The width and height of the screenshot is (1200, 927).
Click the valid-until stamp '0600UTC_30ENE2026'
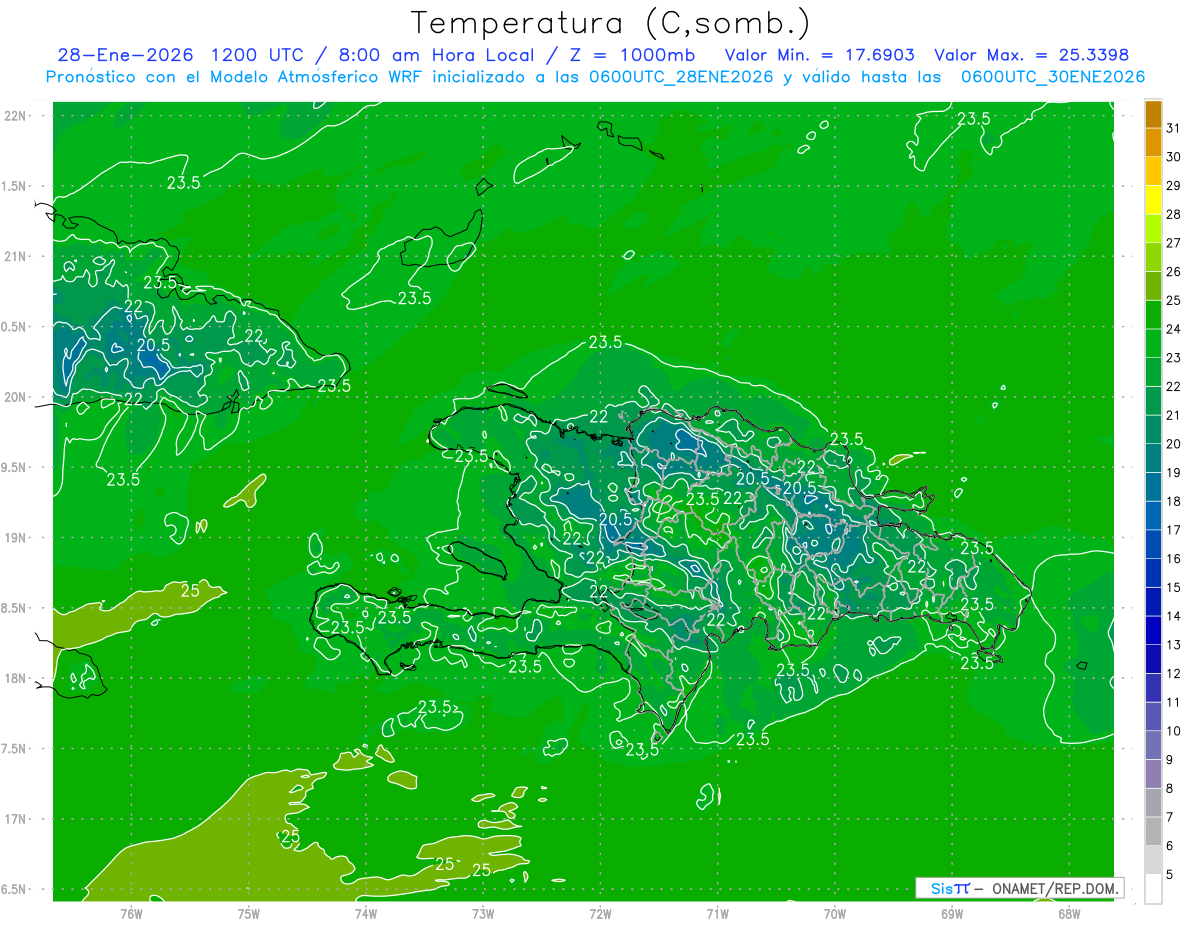click(1053, 77)
